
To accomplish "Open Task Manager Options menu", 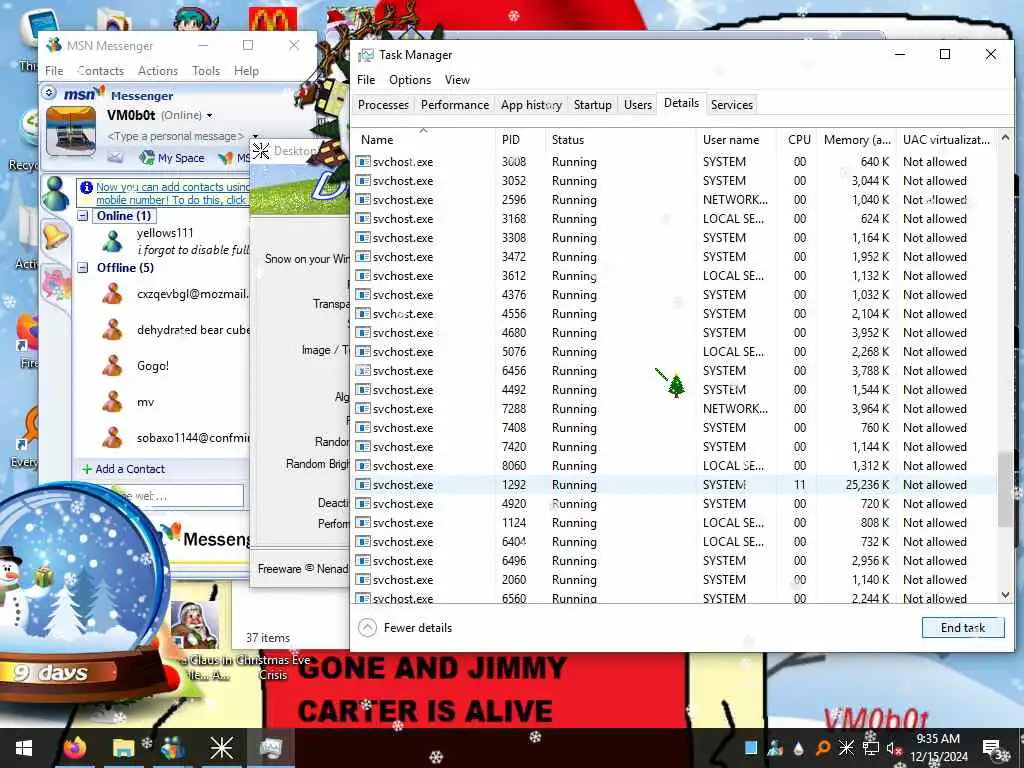I will [410, 80].
